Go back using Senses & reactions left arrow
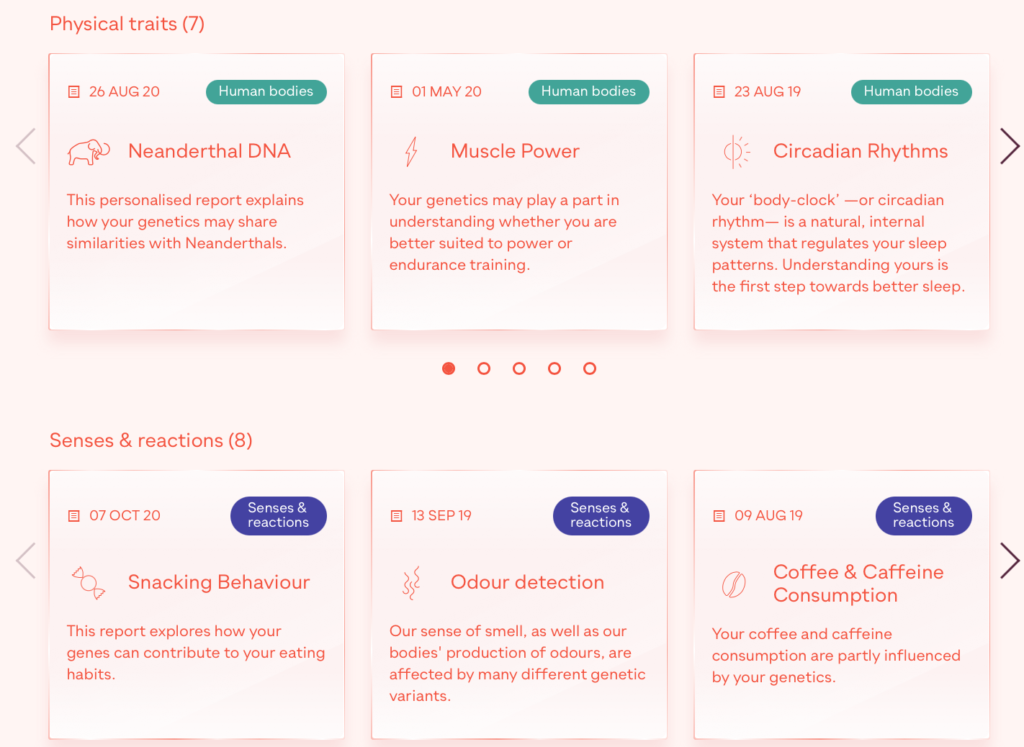 (25, 561)
